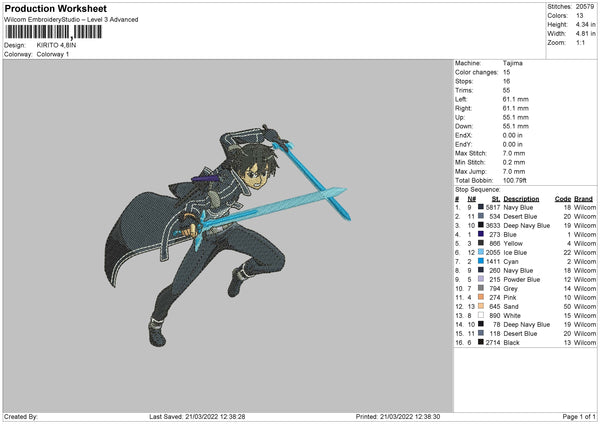Select the Blue swatch in stop row 4

click(481, 234)
